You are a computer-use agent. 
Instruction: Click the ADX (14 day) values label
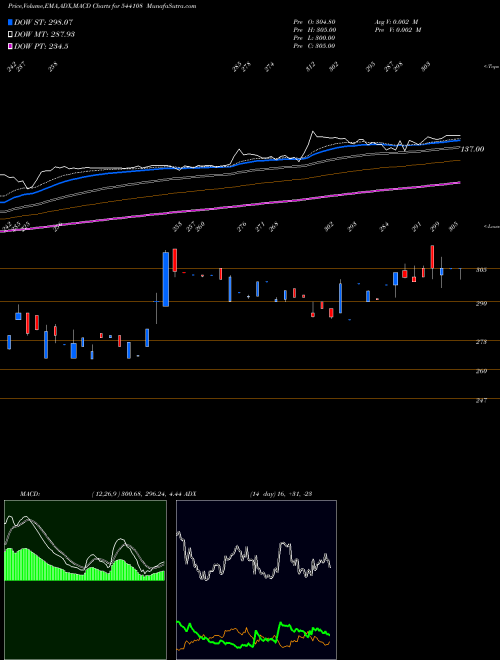(x=281, y=494)
